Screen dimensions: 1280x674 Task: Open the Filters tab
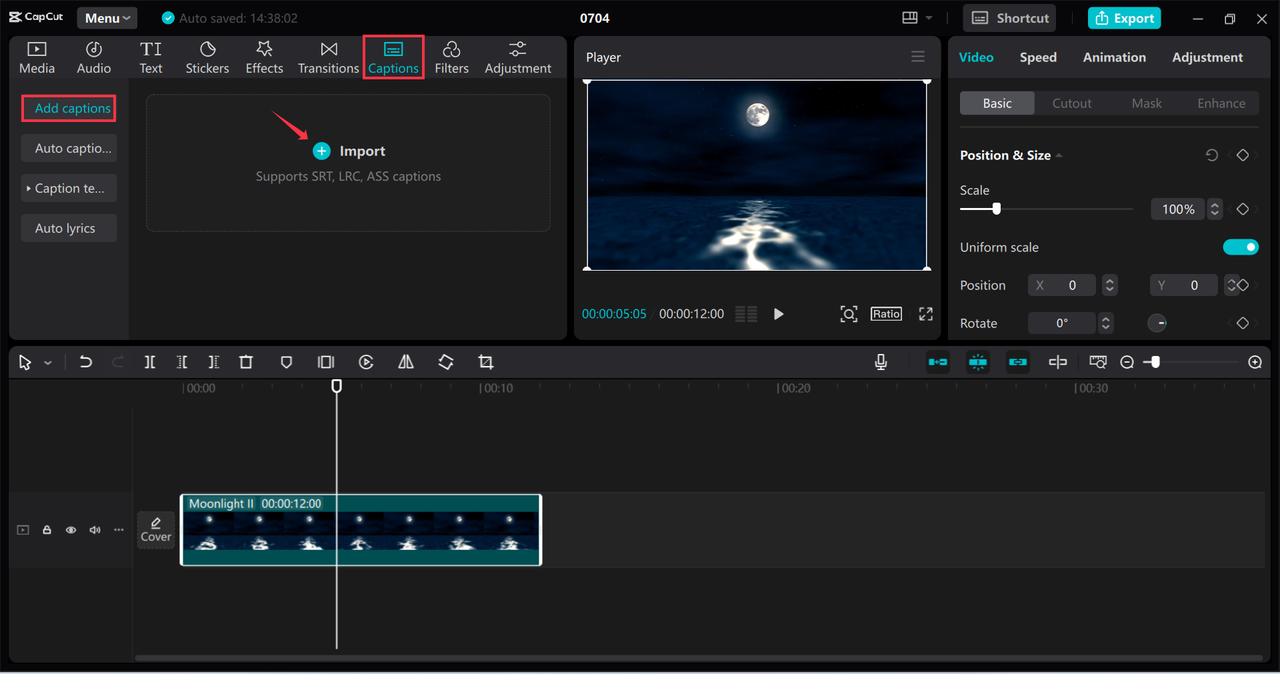[452, 58]
